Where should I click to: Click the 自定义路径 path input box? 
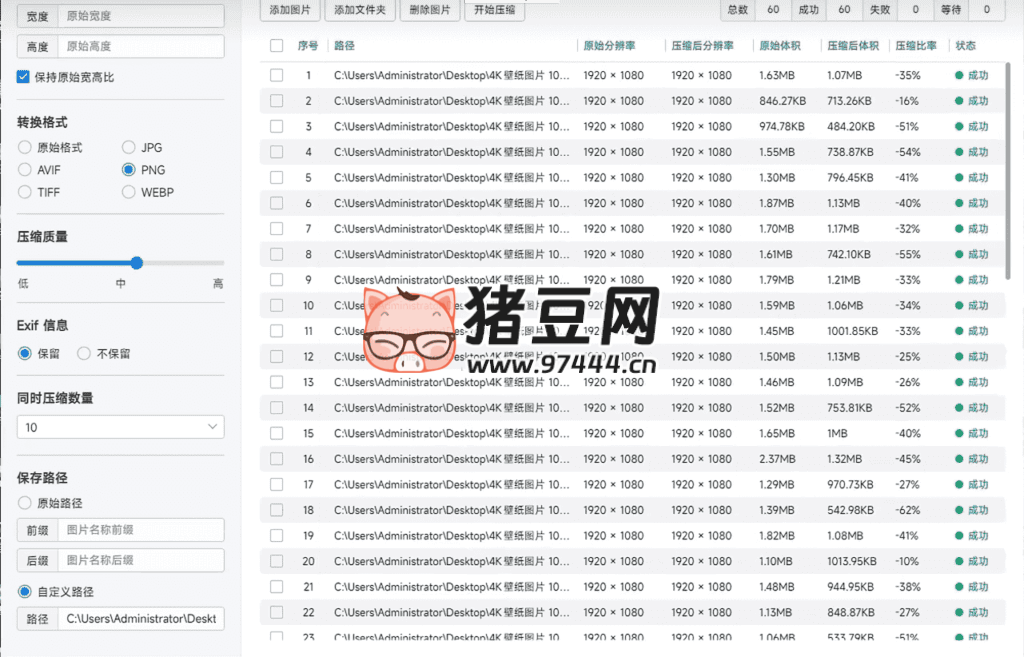140,619
